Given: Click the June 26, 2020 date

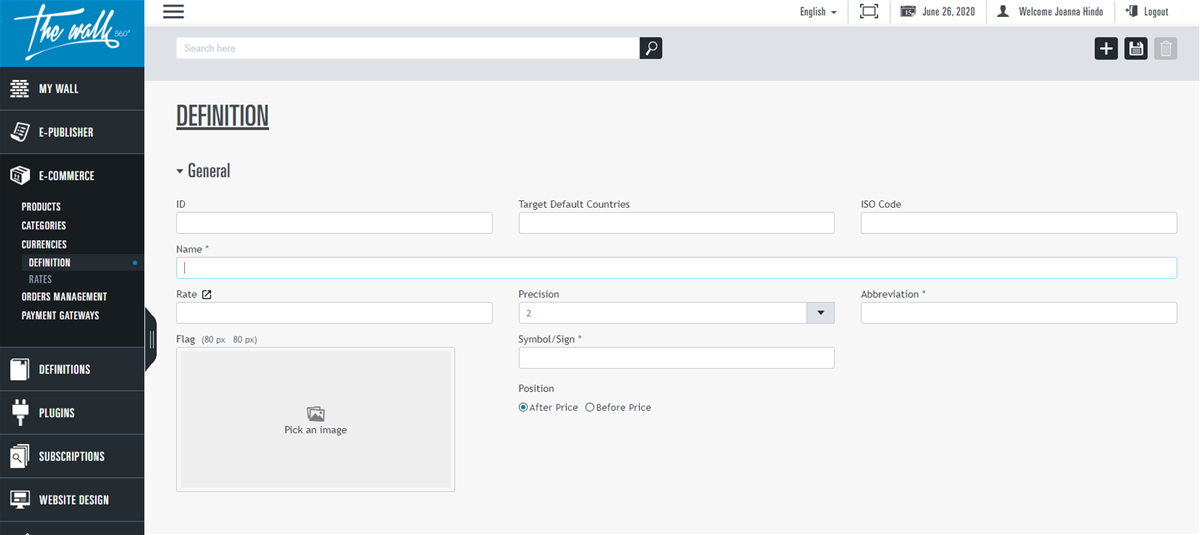Looking at the screenshot, I should (x=949, y=11).
